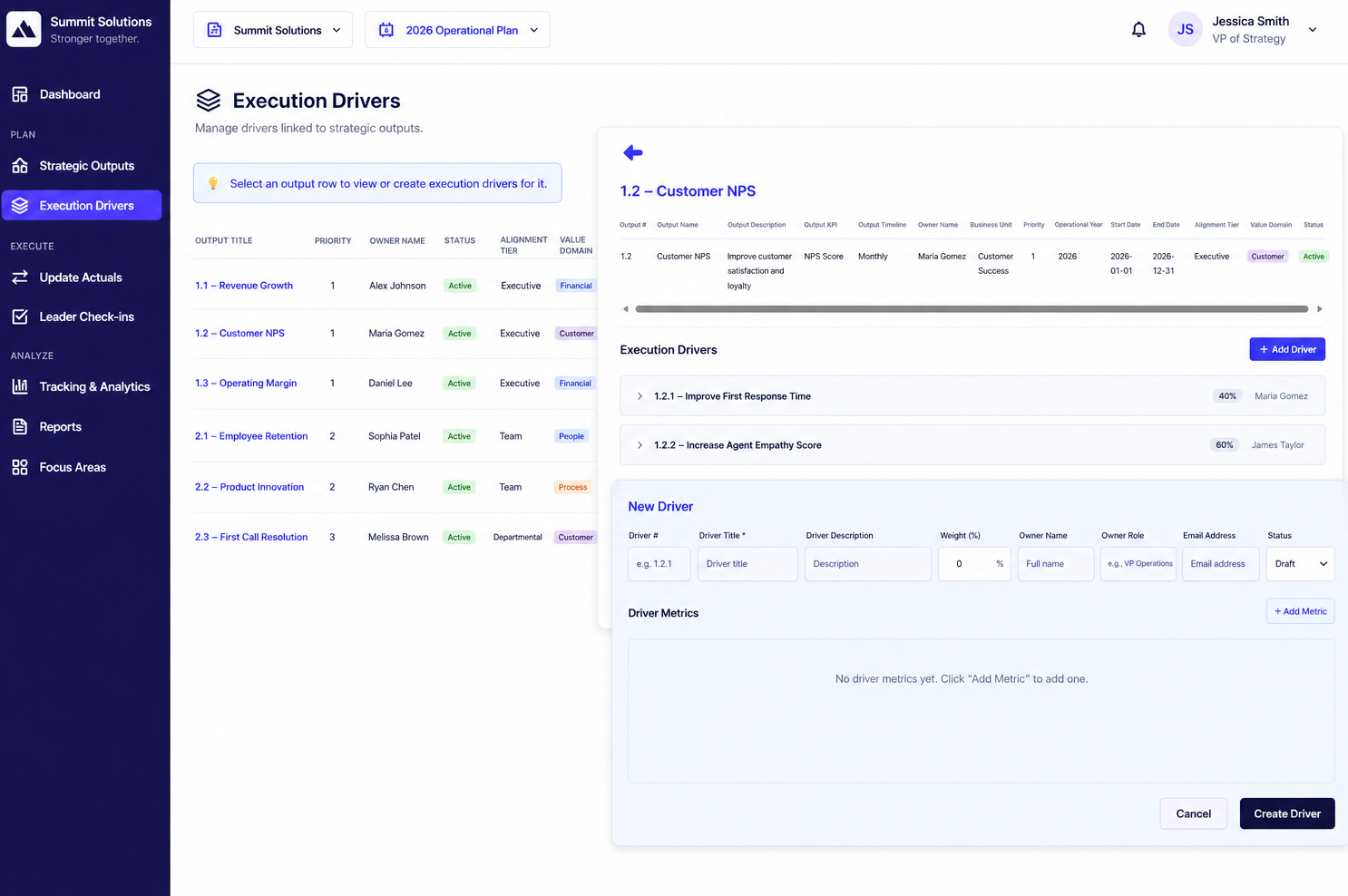Open 2026 Operational Plan dropdown
The image size is (1348, 896).
pos(457,30)
